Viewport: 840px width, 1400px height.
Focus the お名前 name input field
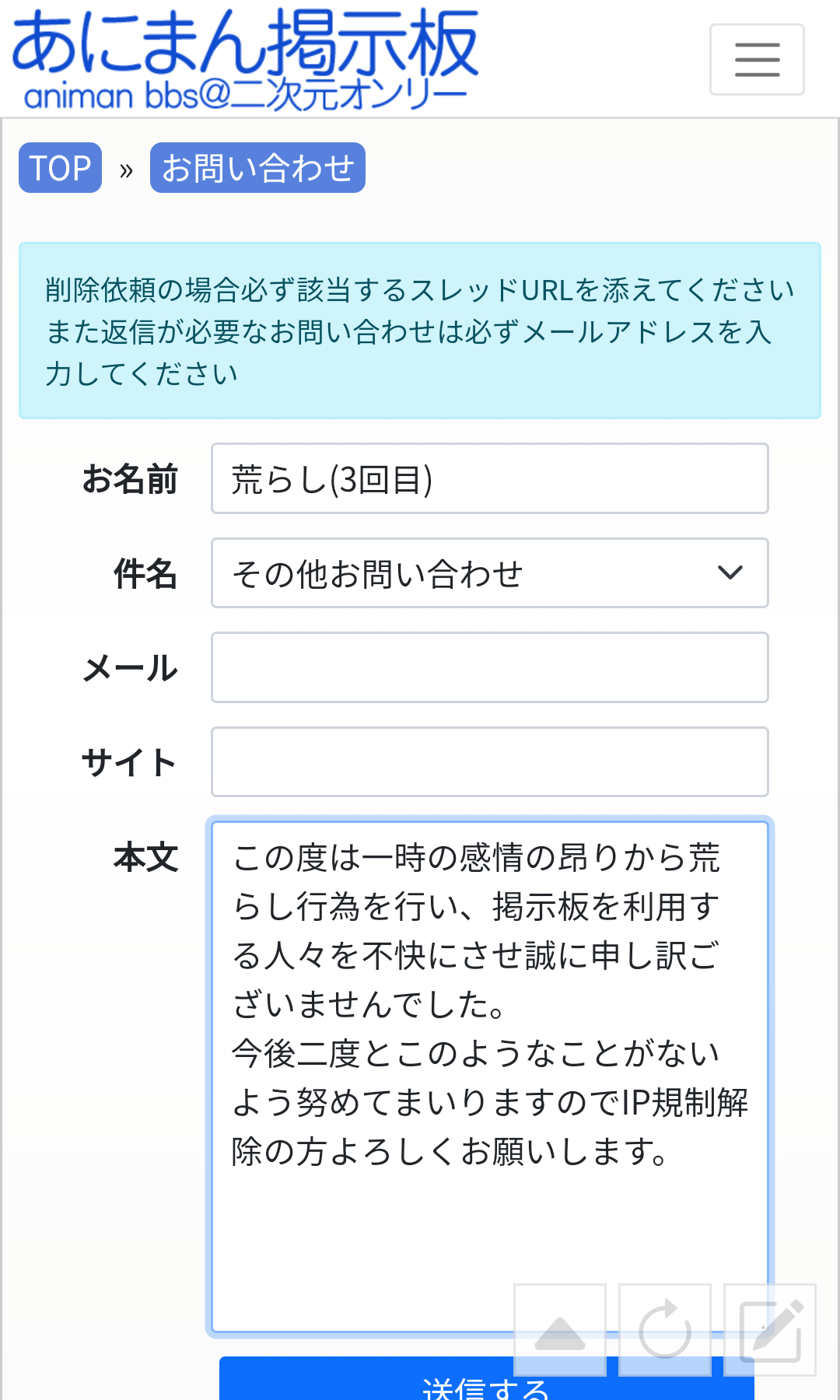490,479
